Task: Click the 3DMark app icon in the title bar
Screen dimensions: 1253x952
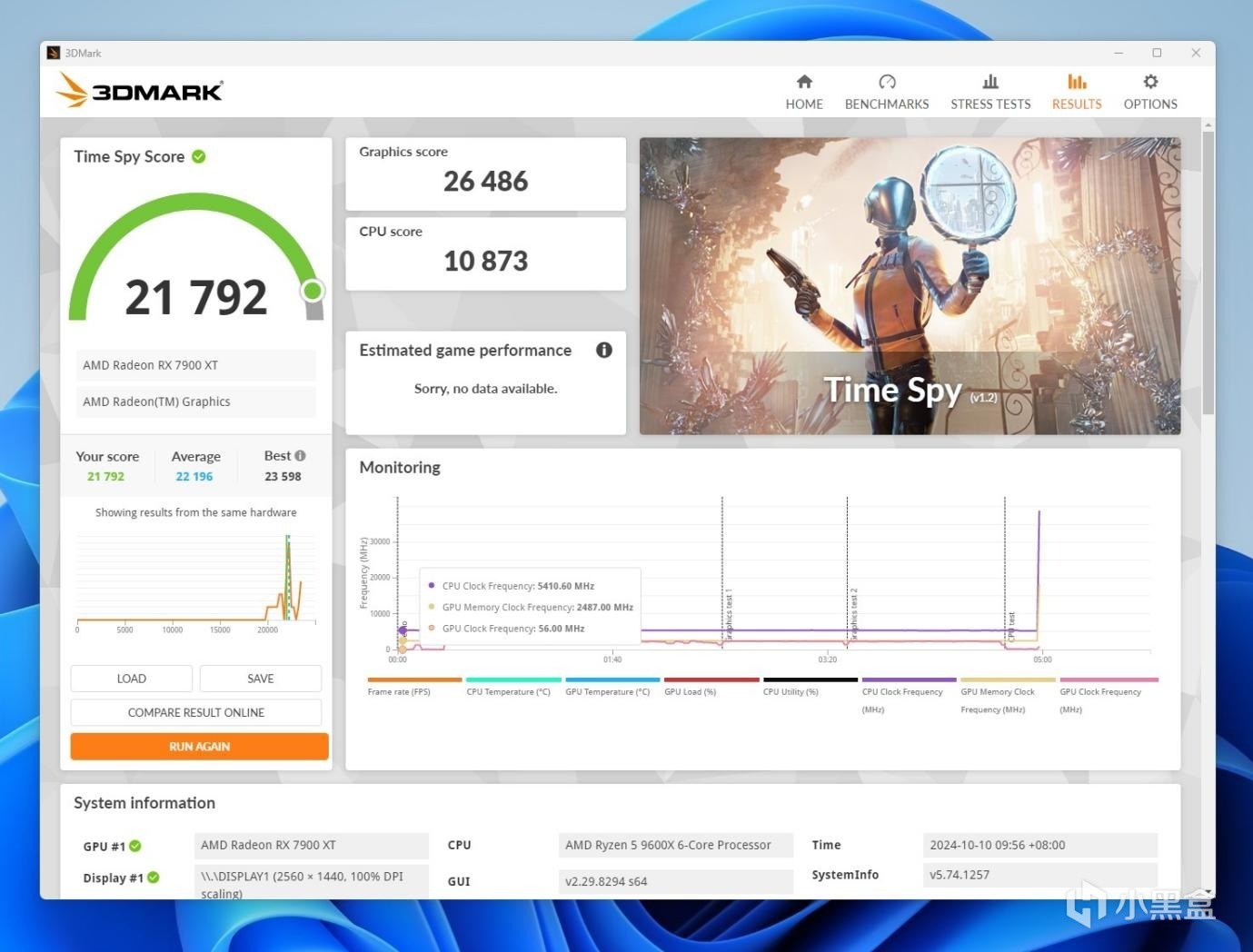Action: 54,53
